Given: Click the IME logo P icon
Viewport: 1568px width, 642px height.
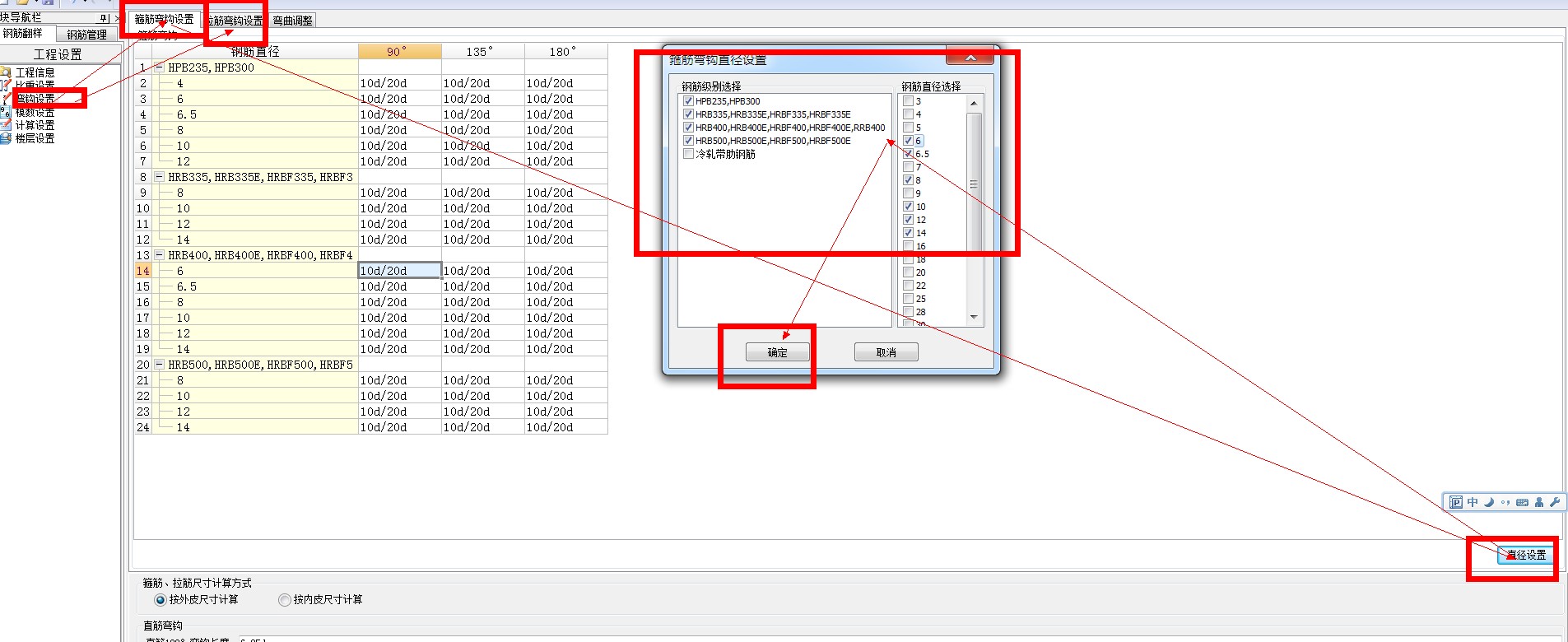Looking at the screenshot, I should [1456, 502].
